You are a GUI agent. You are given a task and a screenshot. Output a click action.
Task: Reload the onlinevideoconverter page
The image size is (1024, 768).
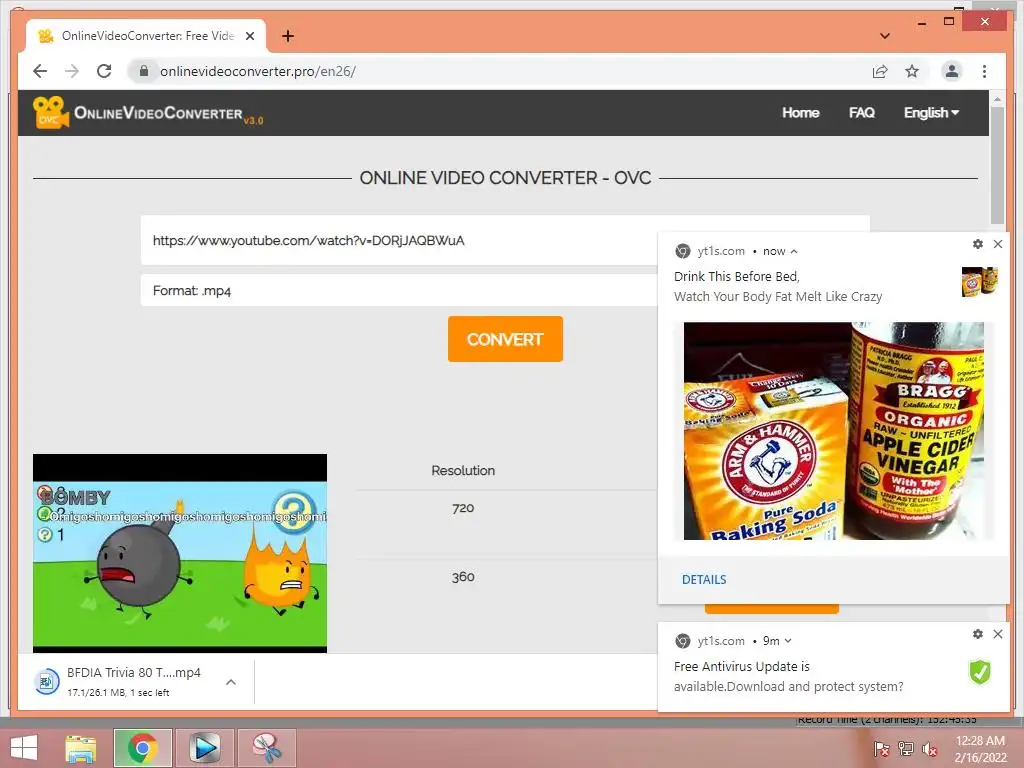click(x=104, y=71)
